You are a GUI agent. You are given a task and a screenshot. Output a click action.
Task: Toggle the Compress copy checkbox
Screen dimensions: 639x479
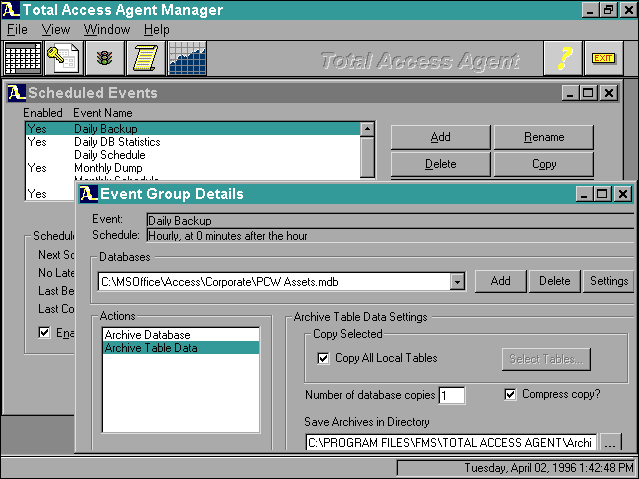[x=512, y=394]
